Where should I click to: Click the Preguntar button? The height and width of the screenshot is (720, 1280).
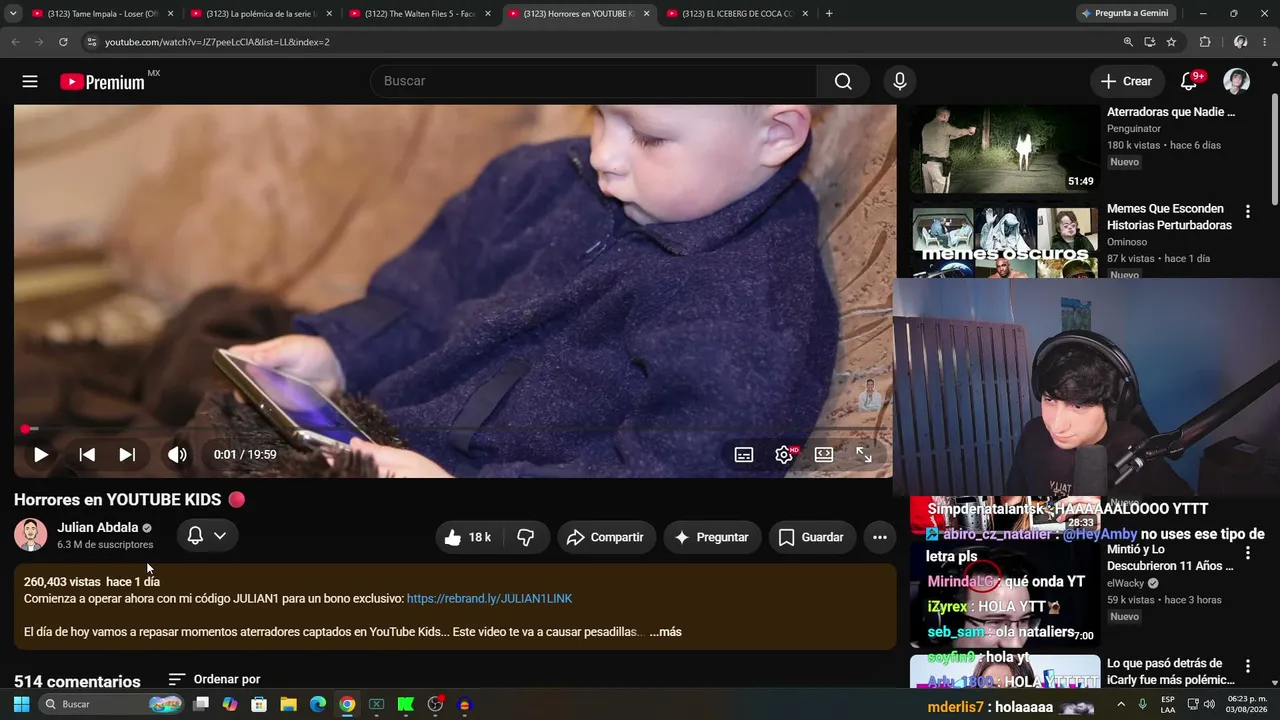pos(711,537)
